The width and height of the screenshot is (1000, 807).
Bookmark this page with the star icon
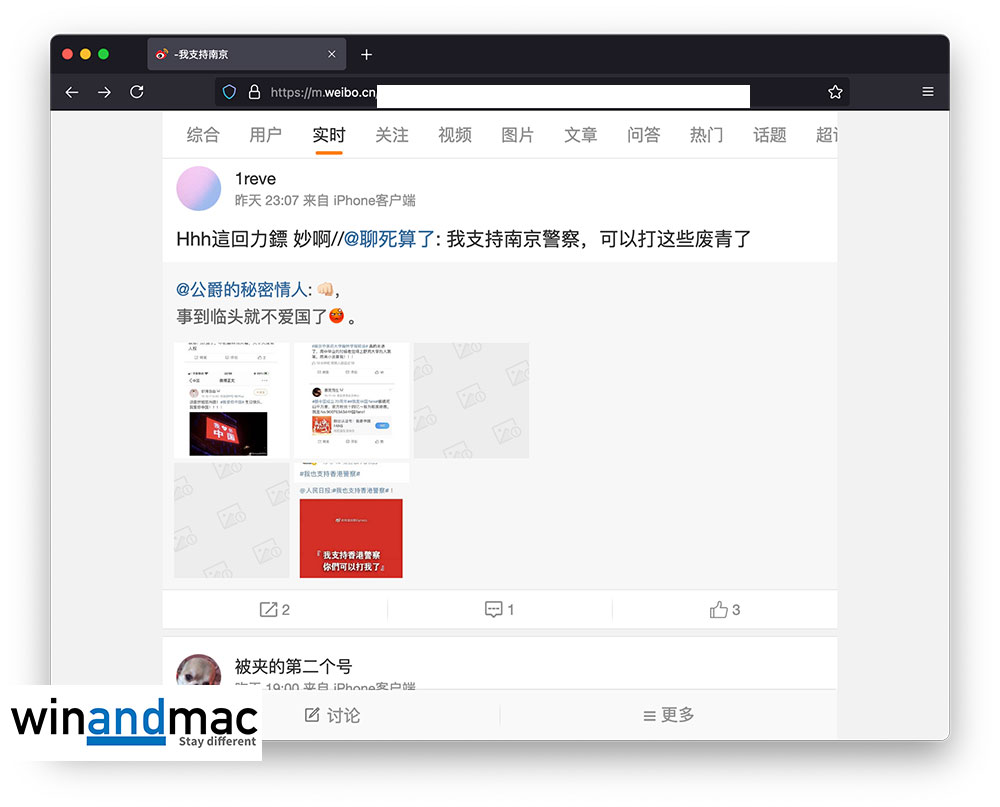835,92
